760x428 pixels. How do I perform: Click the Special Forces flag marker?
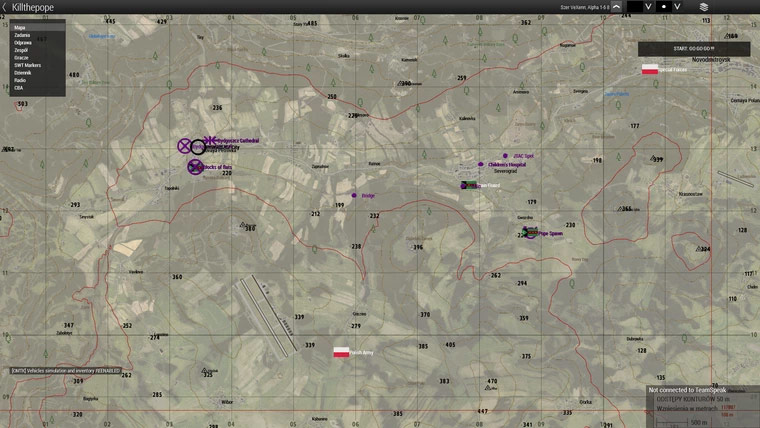click(650, 69)
